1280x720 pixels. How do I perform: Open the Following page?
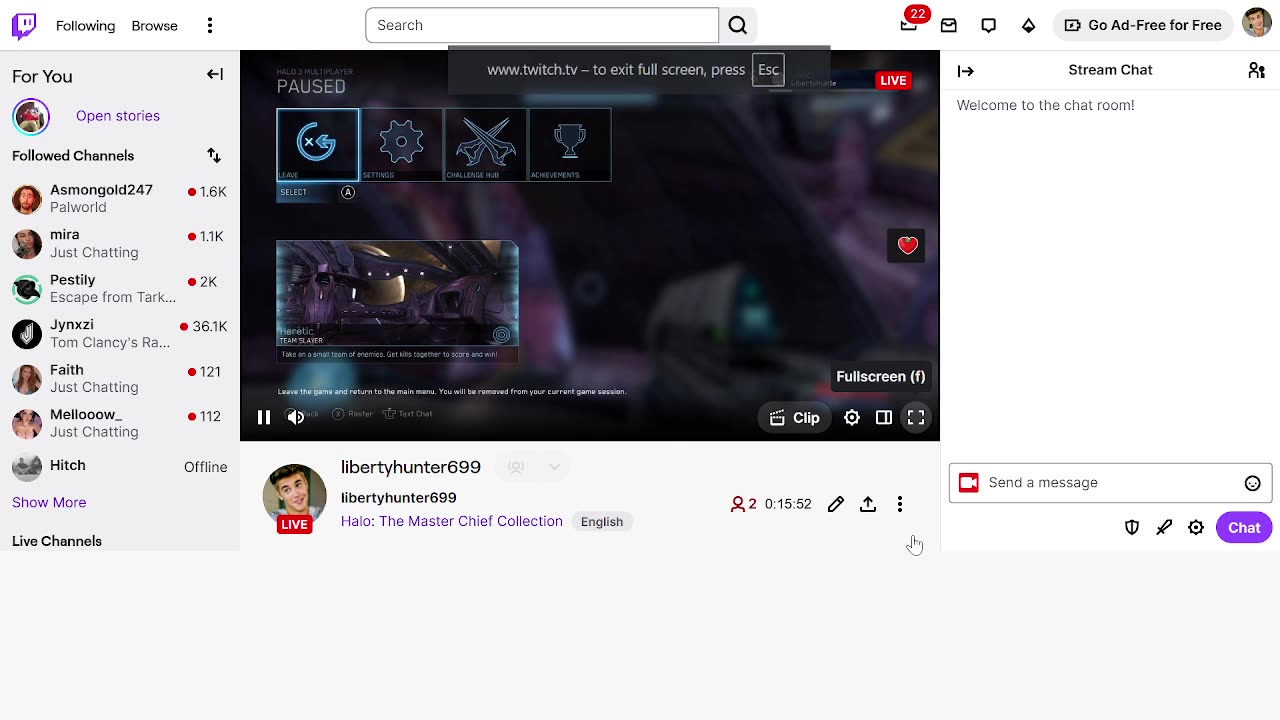click(85, 25)
